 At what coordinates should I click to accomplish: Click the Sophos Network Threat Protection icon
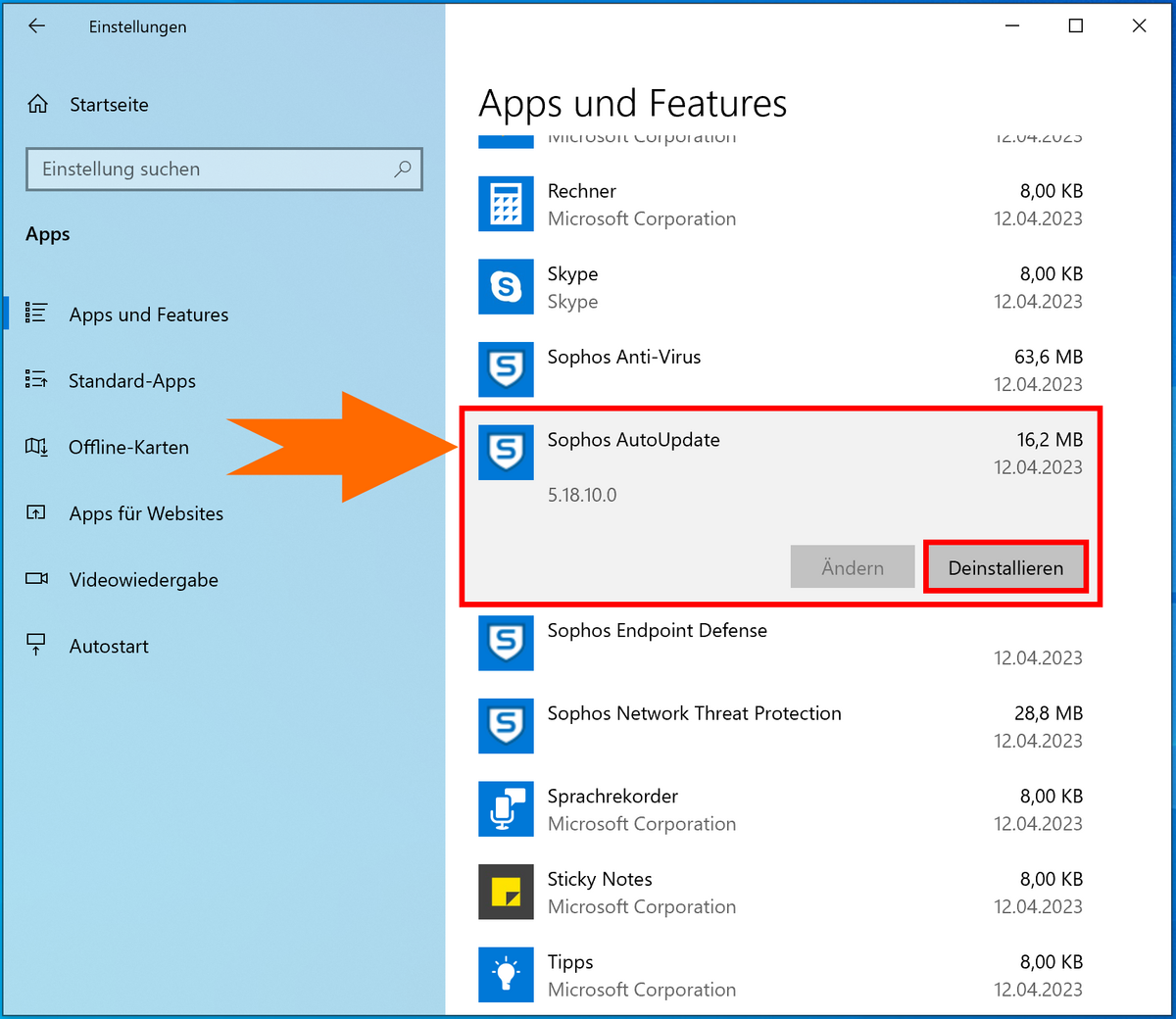click(506, 726)
